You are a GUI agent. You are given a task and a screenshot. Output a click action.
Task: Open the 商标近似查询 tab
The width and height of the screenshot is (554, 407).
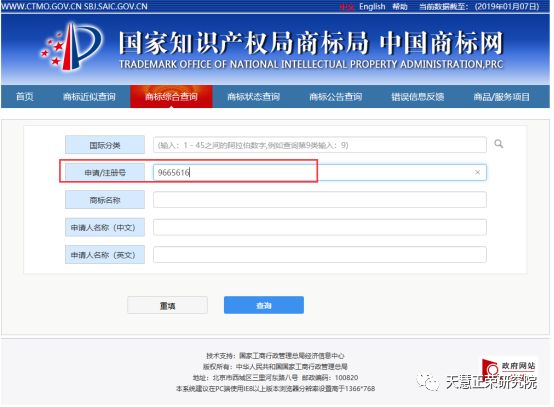(x=89, y=97)
